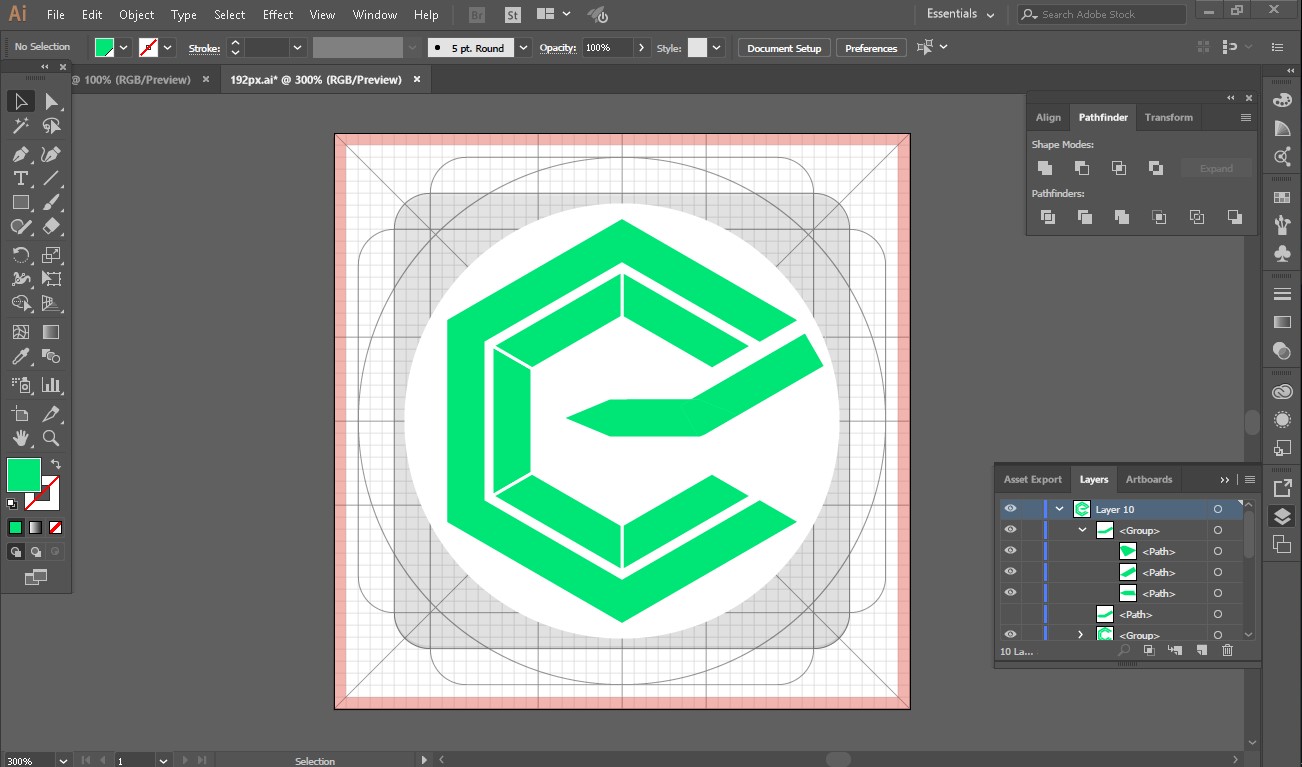
Task: Click the Unite shape mode icon
Action: coord(1045,168)
